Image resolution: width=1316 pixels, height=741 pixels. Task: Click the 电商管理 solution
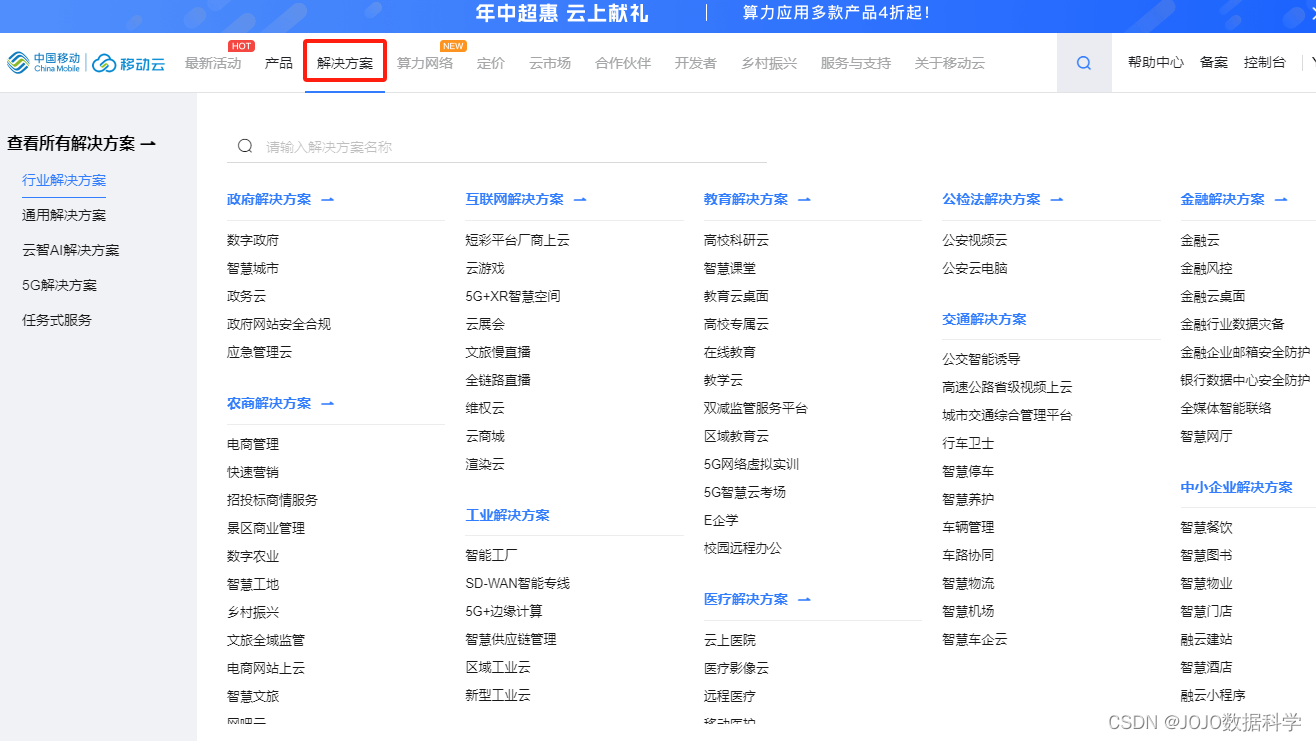(x=253, y=445)
